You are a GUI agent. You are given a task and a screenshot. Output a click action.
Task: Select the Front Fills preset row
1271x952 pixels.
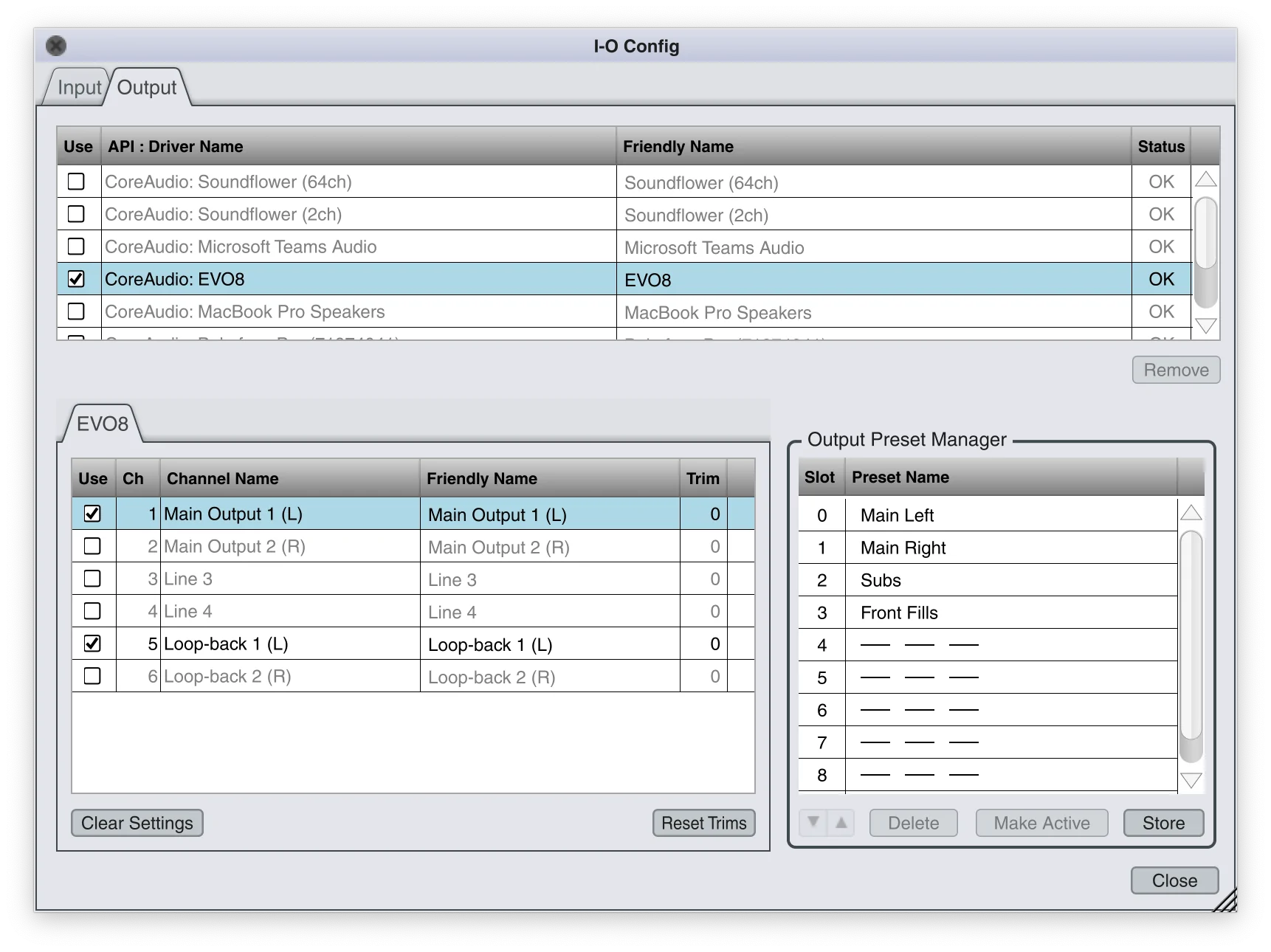988,613
